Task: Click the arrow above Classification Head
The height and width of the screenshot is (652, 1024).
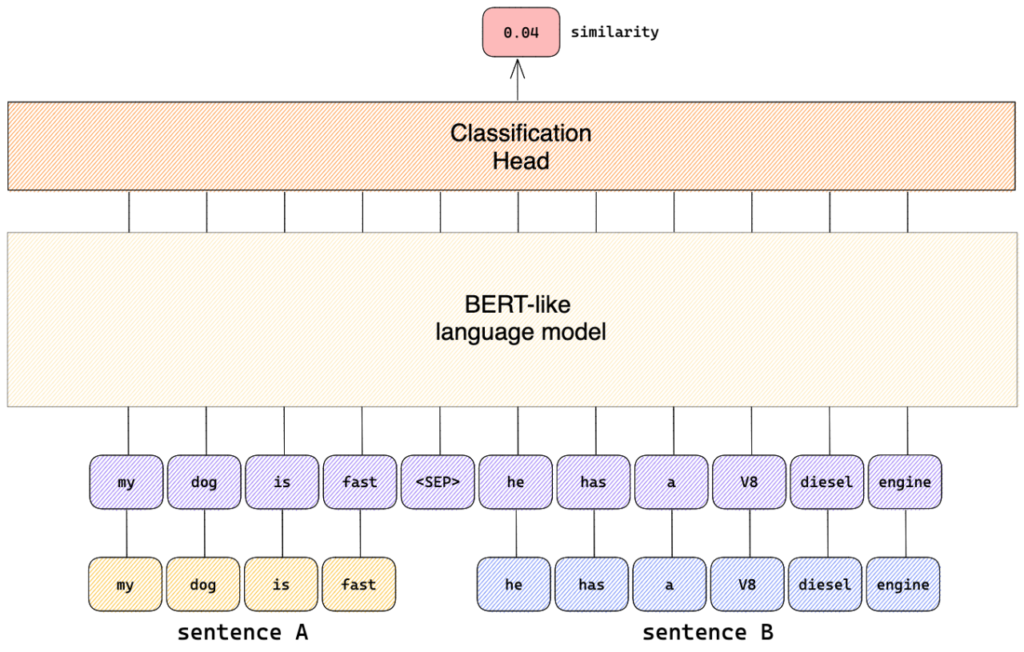Action: click(518, 80)
